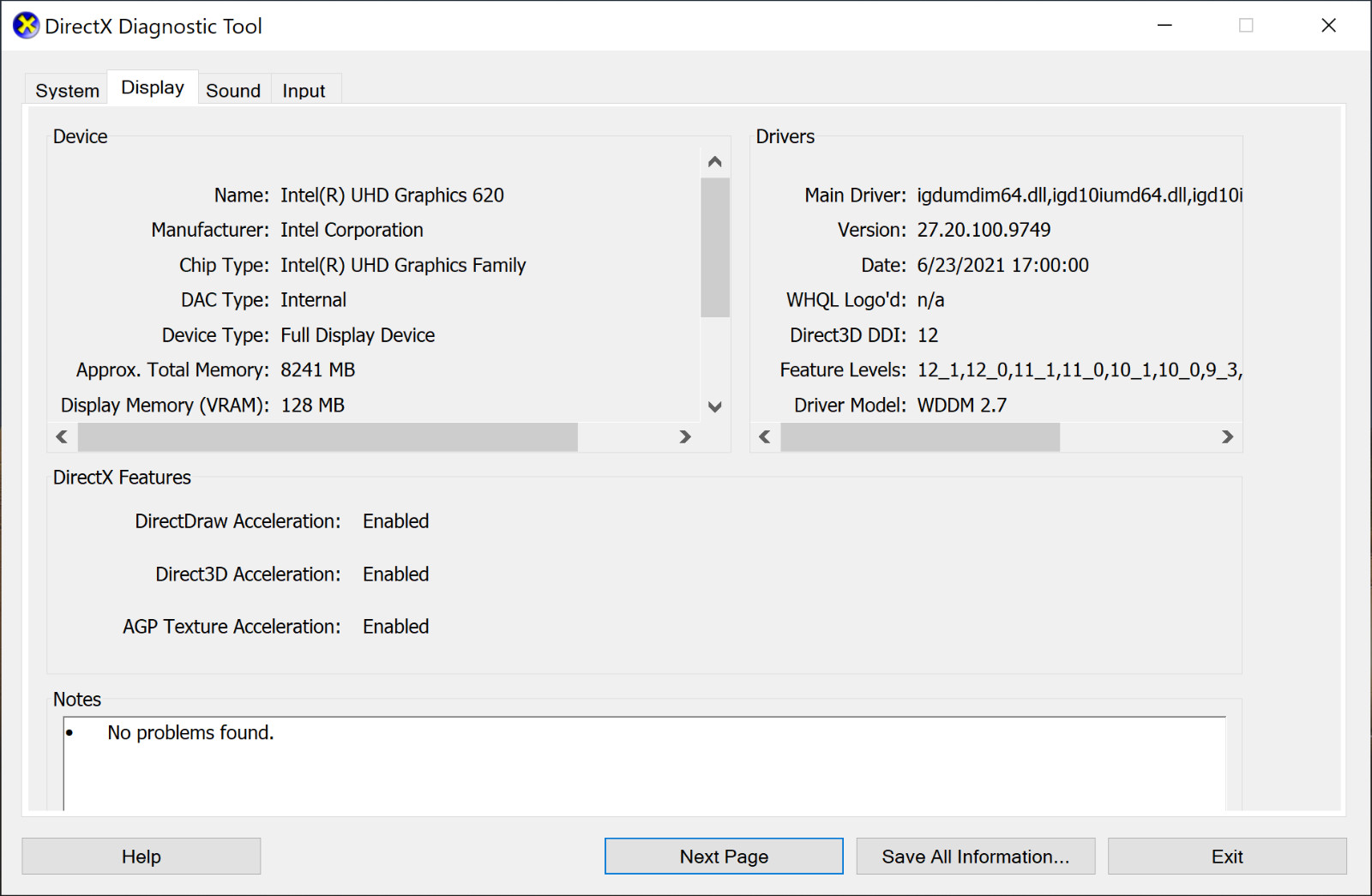Screen dimensions: 1372x896
Task: Click the Device panel scroll right arrow
Action: [684, 436]
